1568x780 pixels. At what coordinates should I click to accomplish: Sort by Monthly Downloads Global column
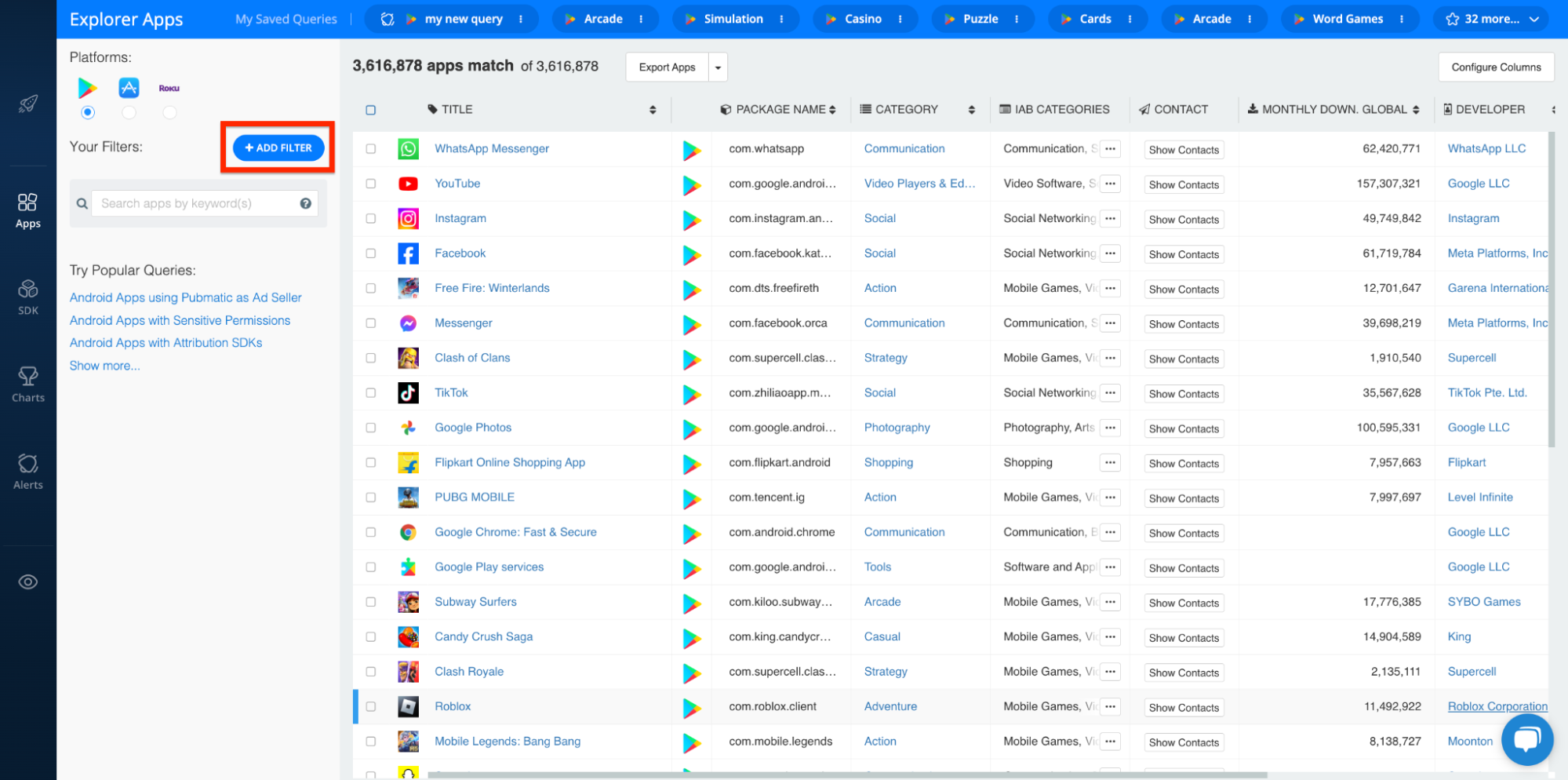[x=1416, y=110]
